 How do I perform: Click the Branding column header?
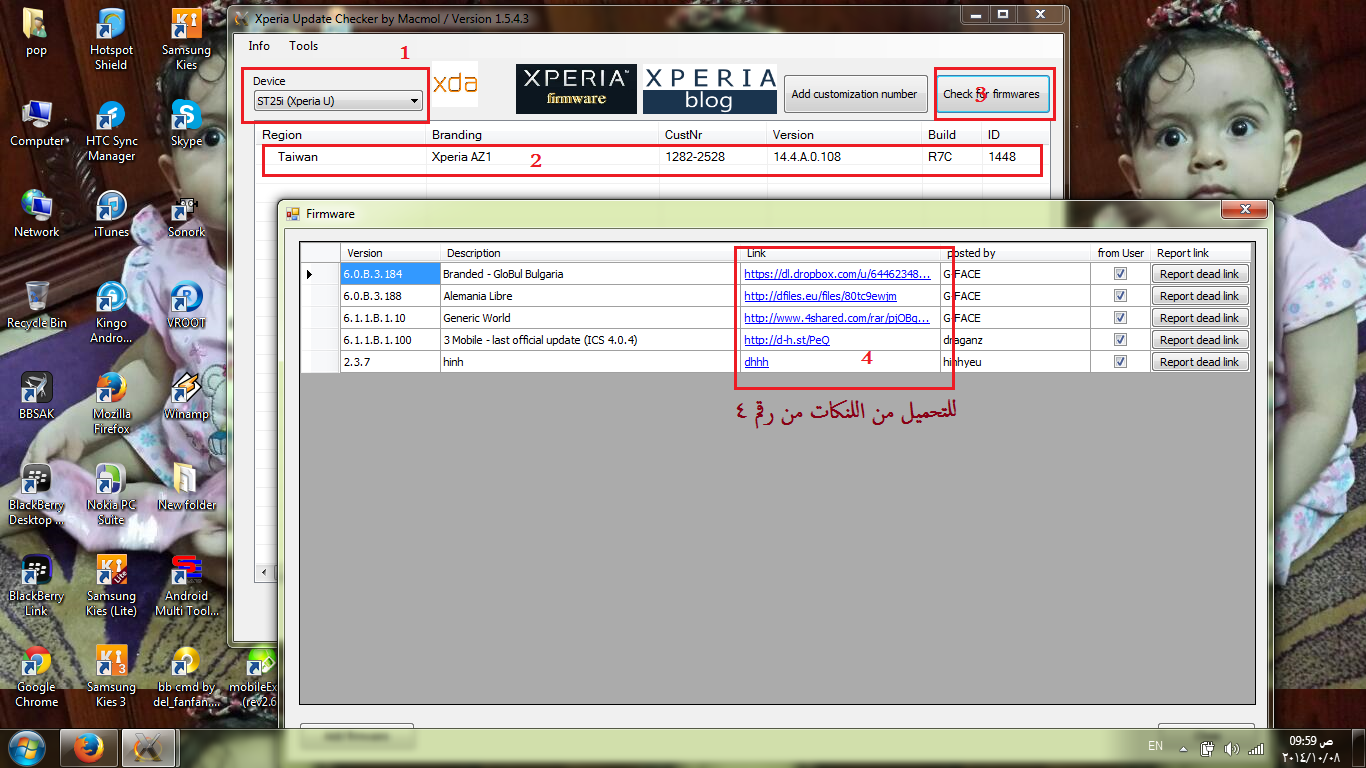543,135
